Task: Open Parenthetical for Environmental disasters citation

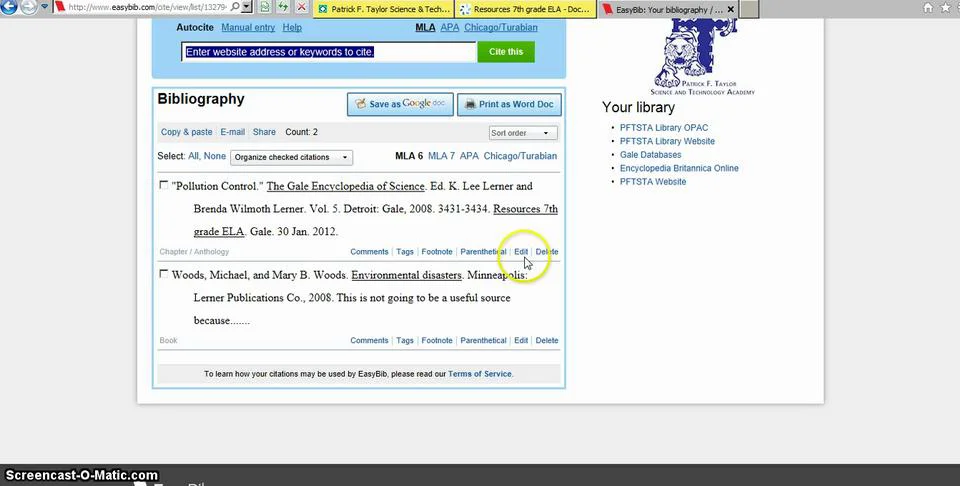Action: (483, 340)
